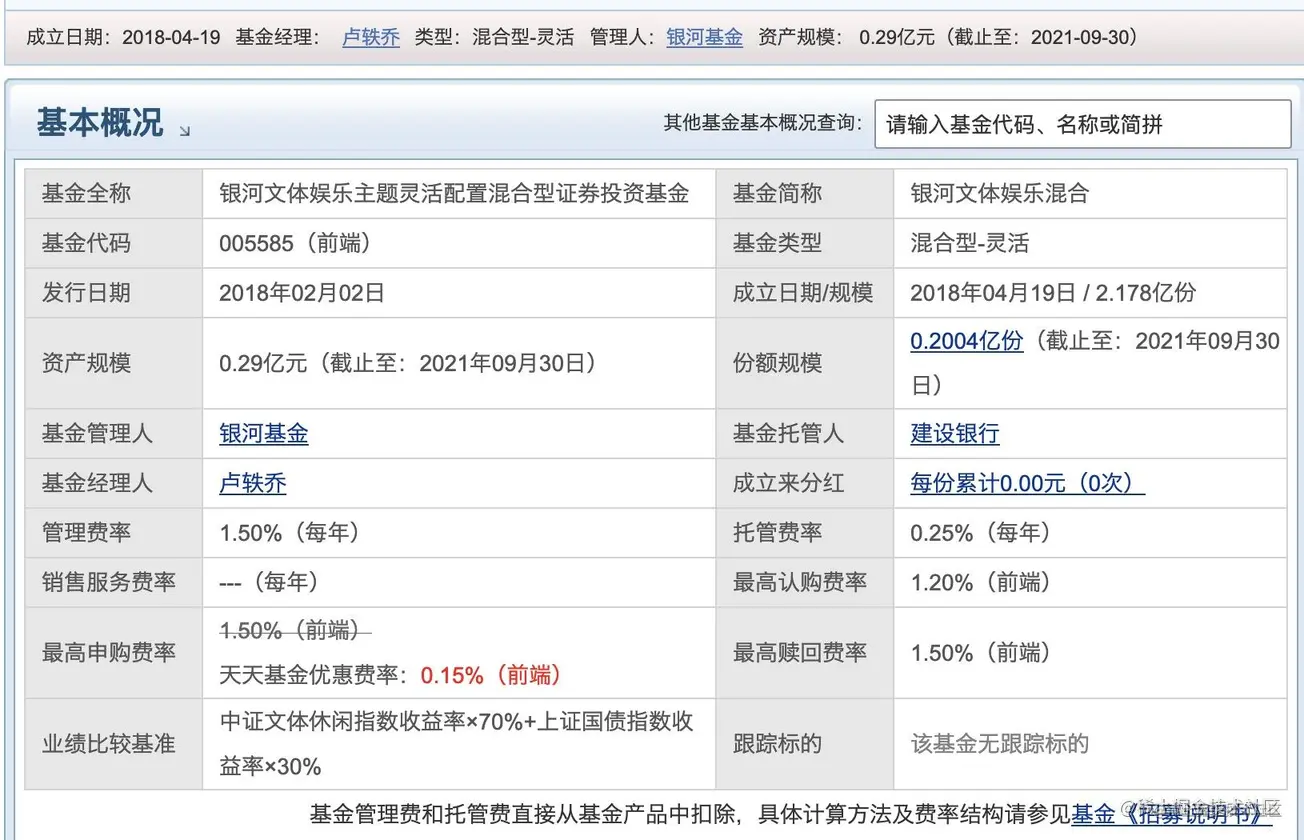Open 0.2004亿份 share size link

(966, 341)
